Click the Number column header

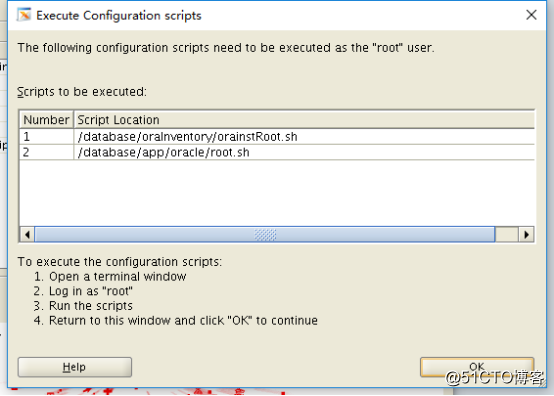pyautogui.click(x=46, y=120)
